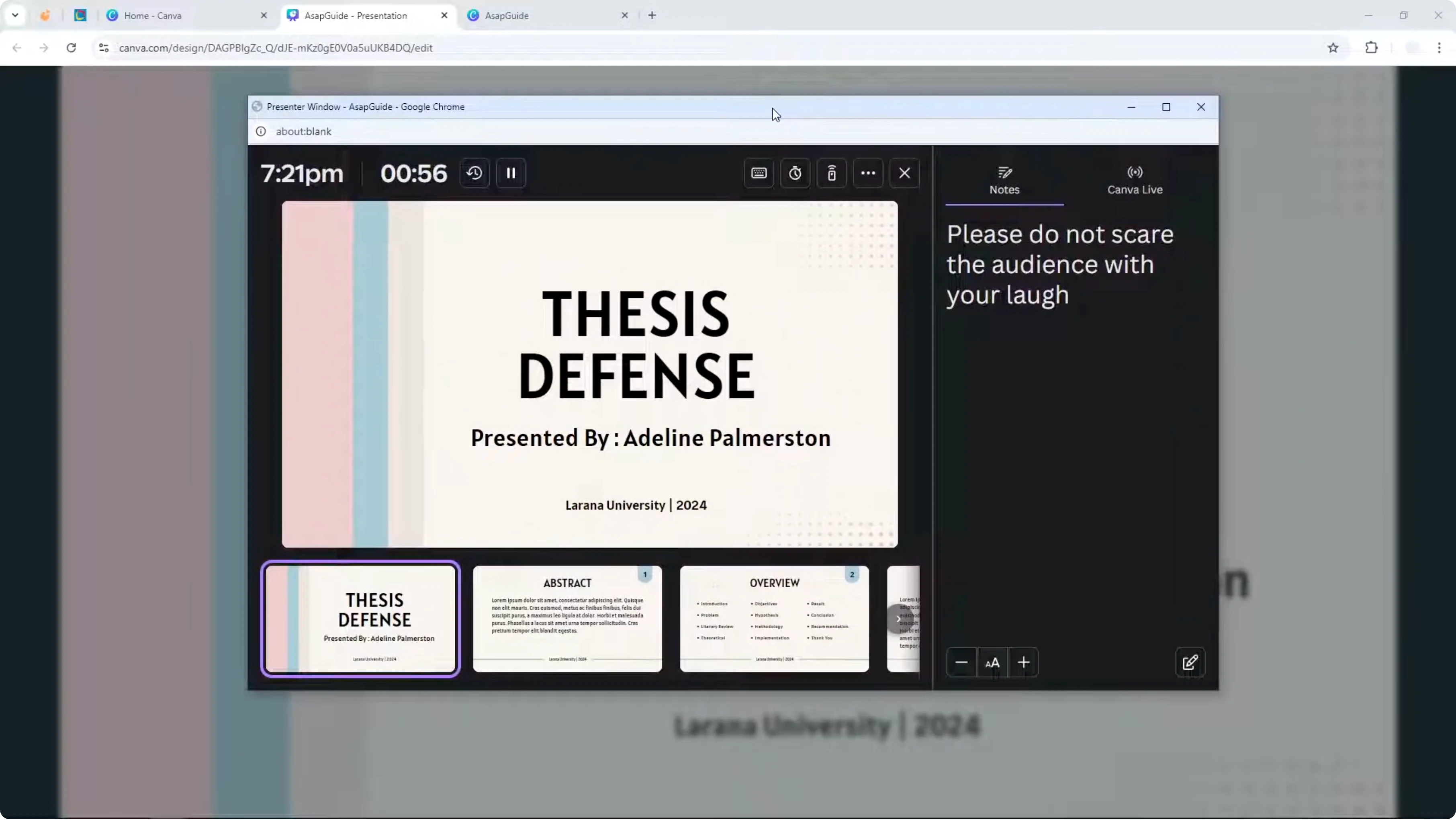
Task: Jump to the Overview slide thumbnail
Action: (774, 619)
